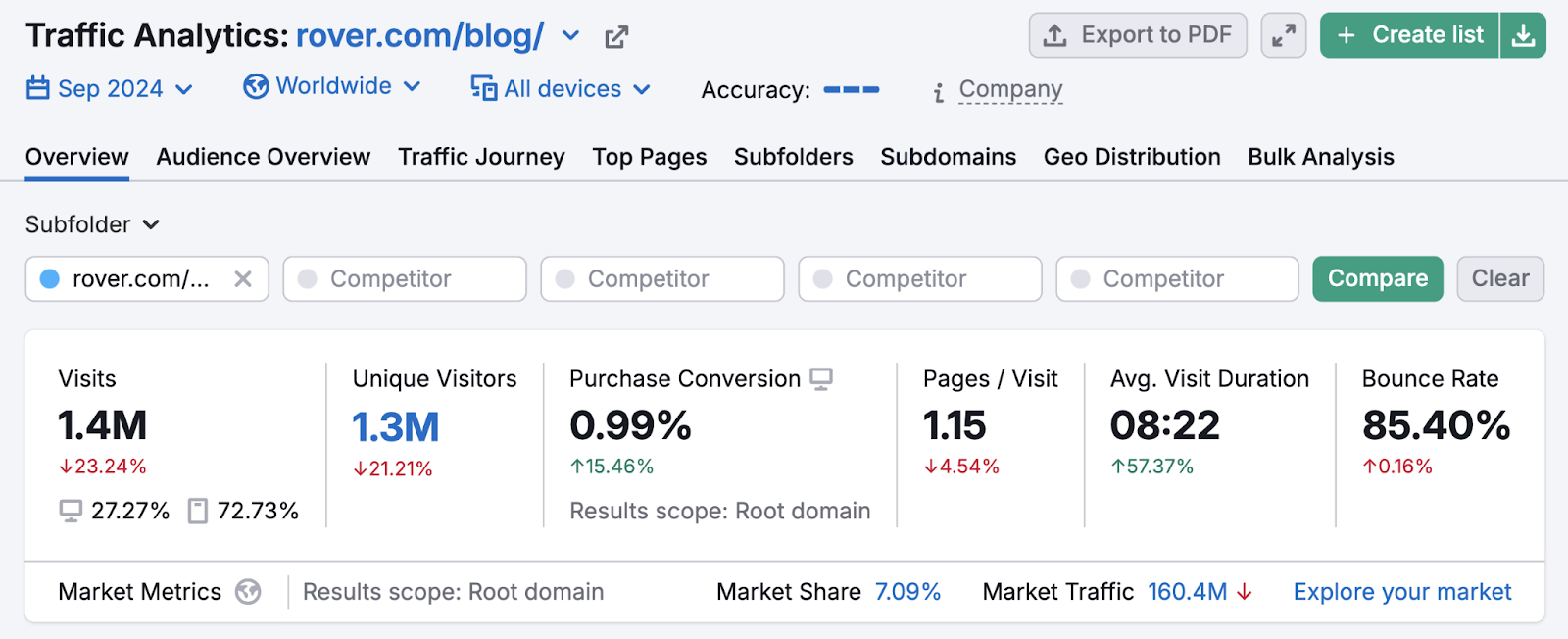This screenshot has width=1568, height=639.
Task: Expand the Subfolder dropdown
Action: 92,224
